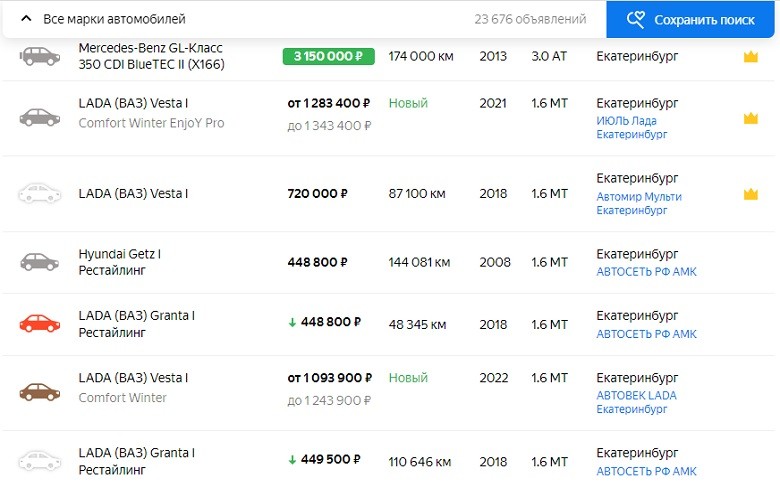Open АВТОСЕТЬ РФ АМК link for Hyundai Getz

point(646,272)
